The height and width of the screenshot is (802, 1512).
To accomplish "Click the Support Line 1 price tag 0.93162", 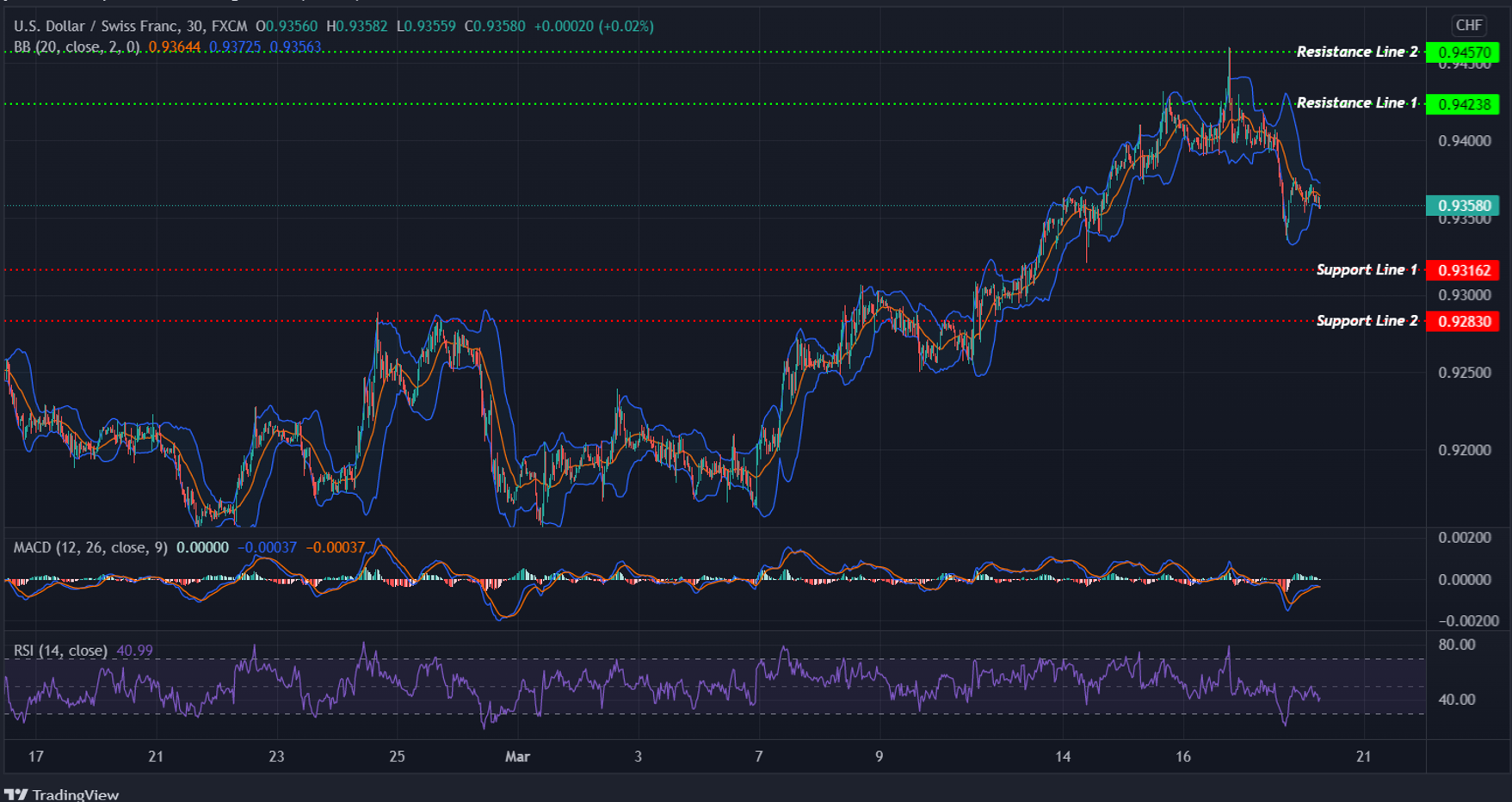I will pos(1464,269).
